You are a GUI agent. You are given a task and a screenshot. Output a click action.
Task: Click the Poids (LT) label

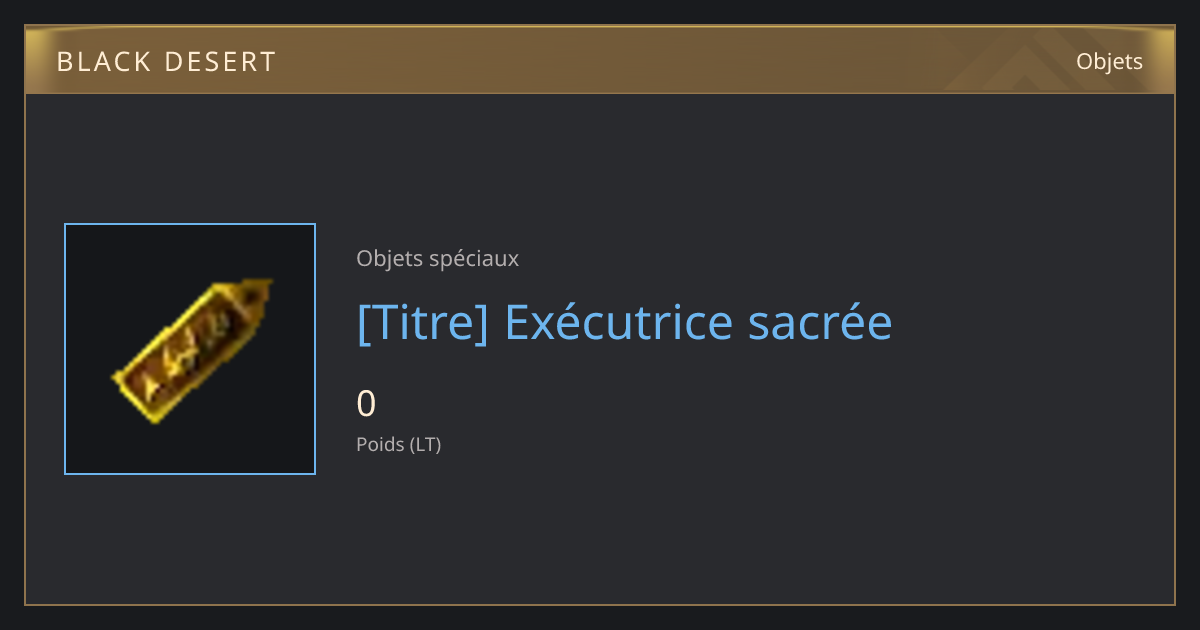pyautogui.click(x=398, y=444)
